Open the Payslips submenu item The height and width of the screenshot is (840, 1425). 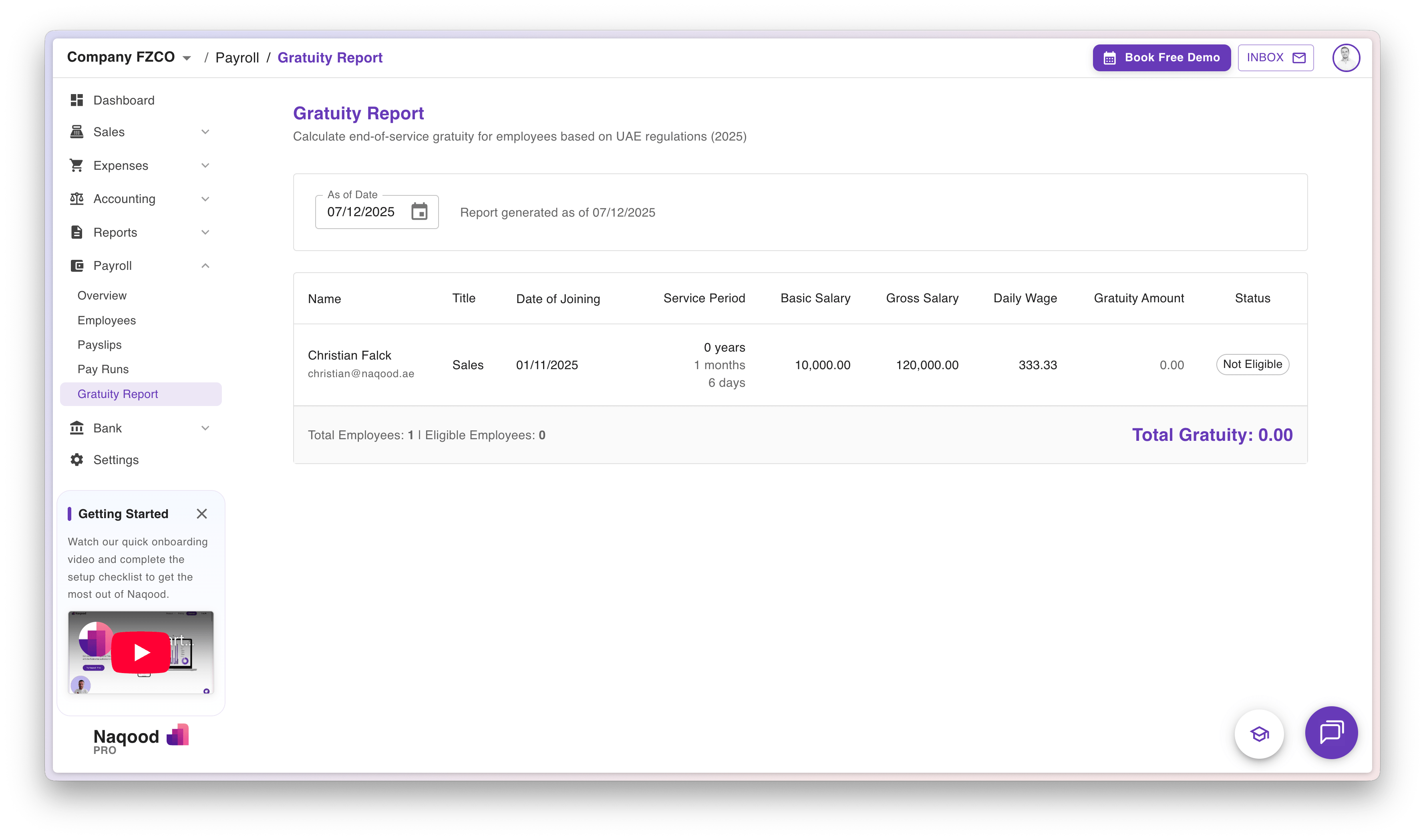point(100,345)
